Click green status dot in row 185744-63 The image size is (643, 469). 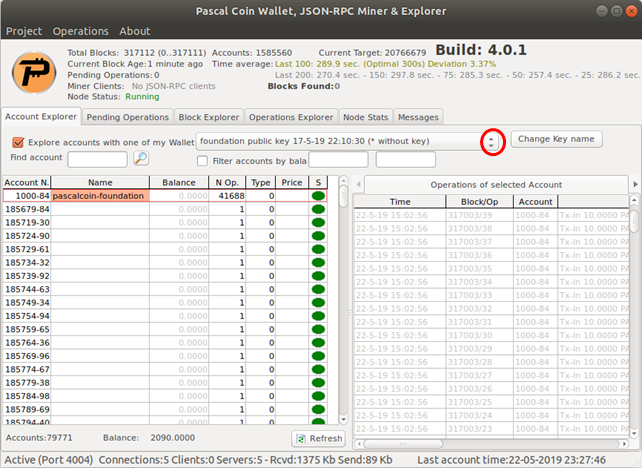[318, 289]
